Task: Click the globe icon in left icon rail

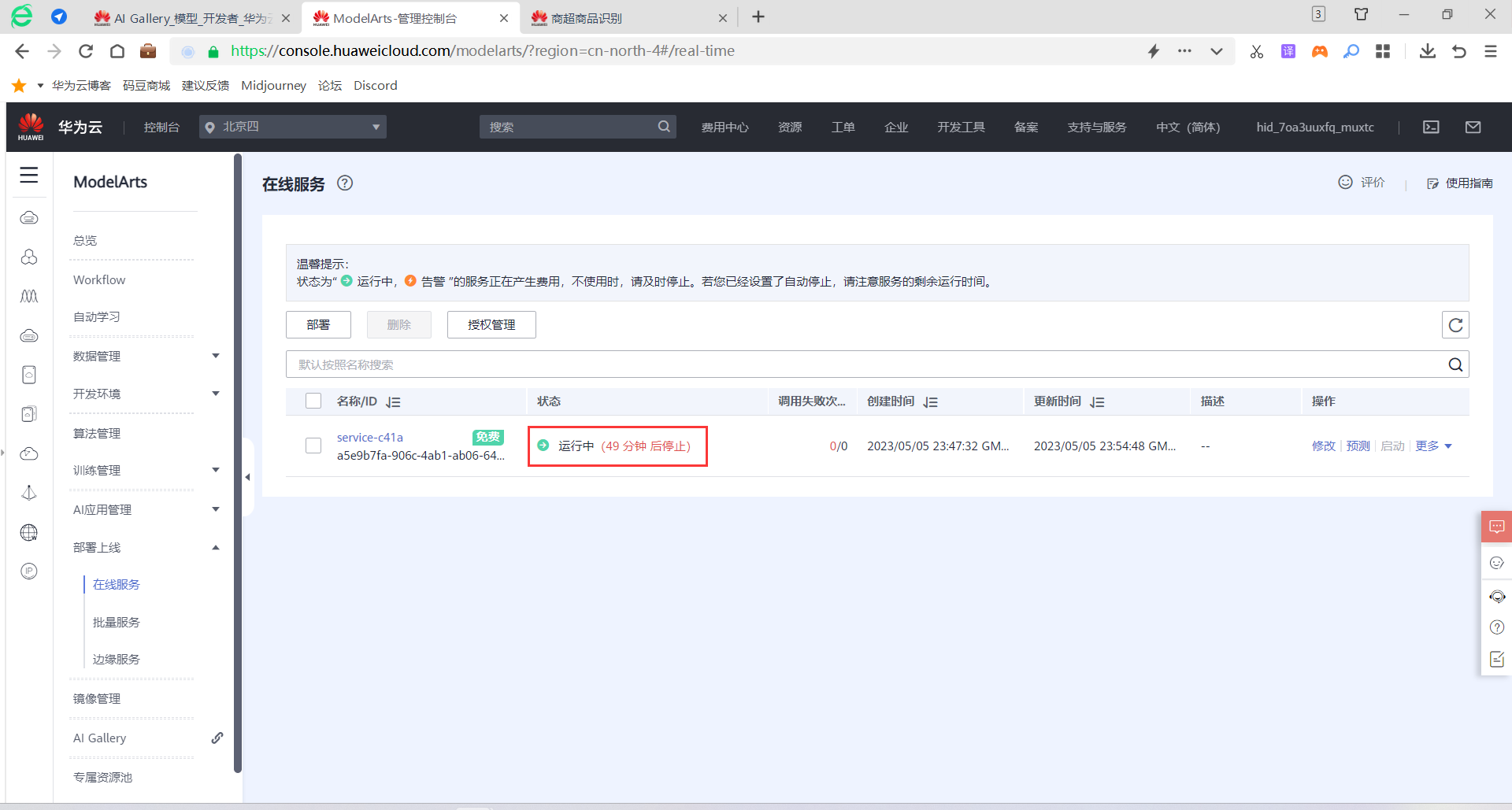Action: pyautogui.click(x=29, y=532)
